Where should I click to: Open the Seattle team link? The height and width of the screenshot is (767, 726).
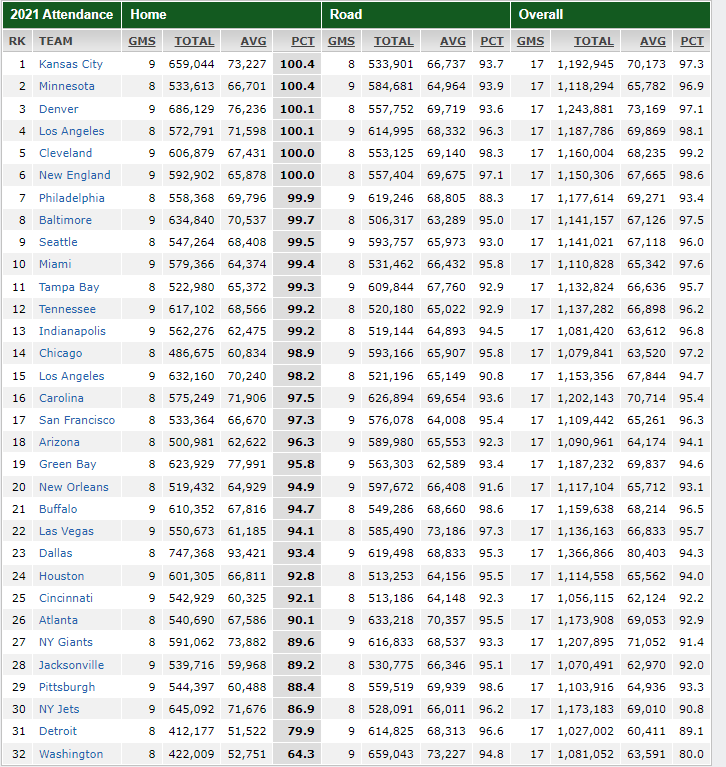pos(58,242)
